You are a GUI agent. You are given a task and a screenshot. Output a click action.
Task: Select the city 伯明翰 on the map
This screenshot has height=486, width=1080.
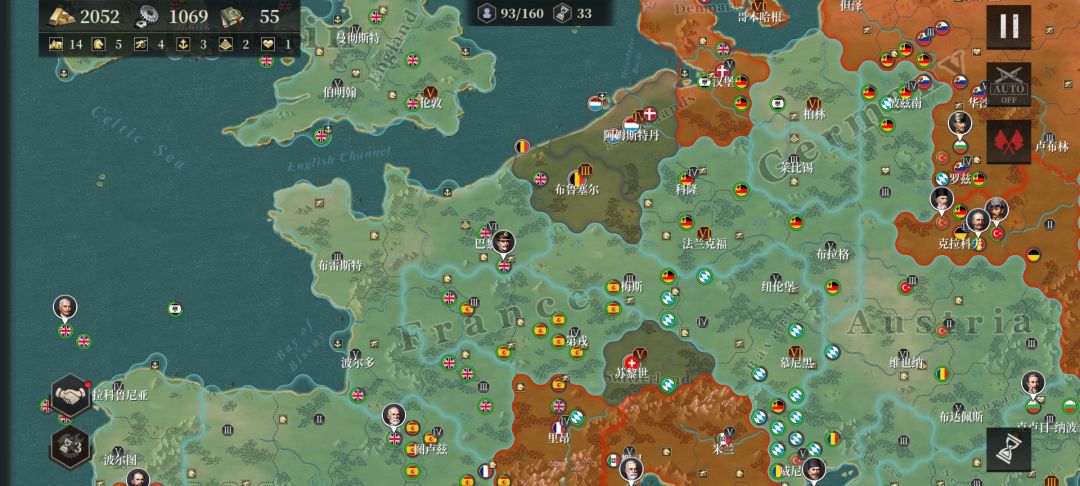click(340, 92)
